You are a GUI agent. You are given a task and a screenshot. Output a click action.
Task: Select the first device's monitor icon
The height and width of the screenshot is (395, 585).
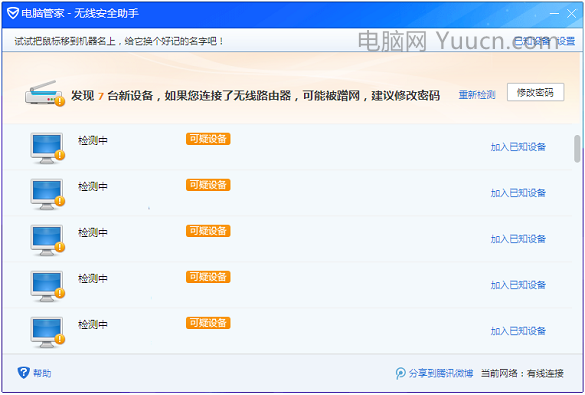click(x=47, y=148)
